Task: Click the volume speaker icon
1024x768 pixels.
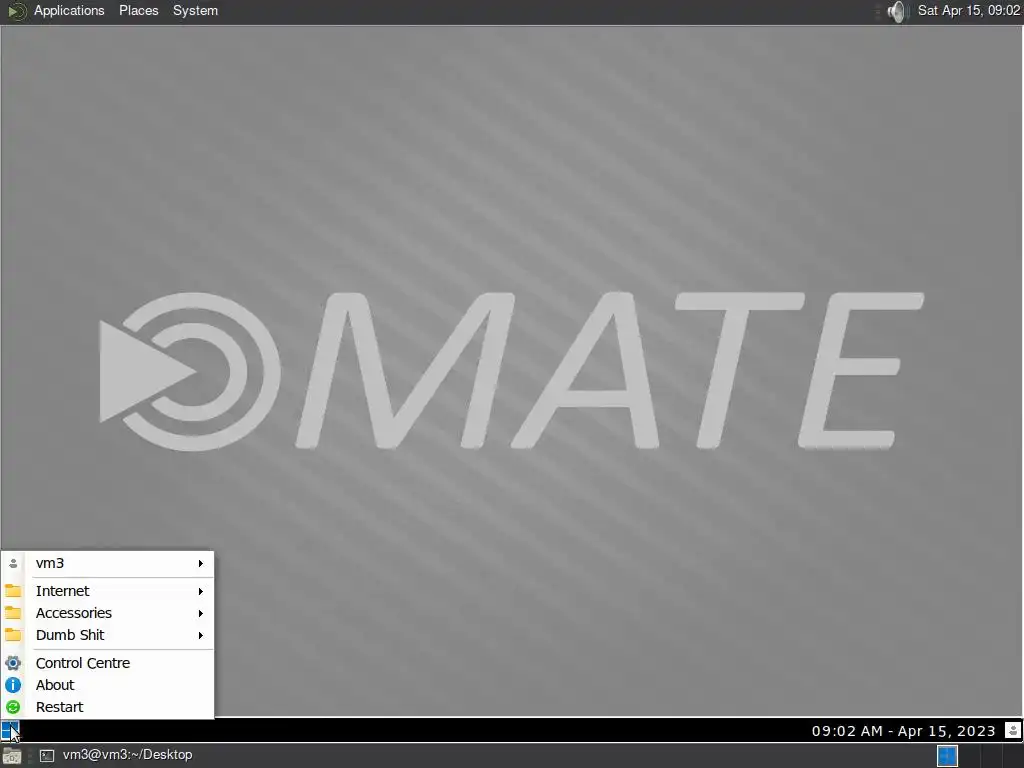Action: [899, 11]
